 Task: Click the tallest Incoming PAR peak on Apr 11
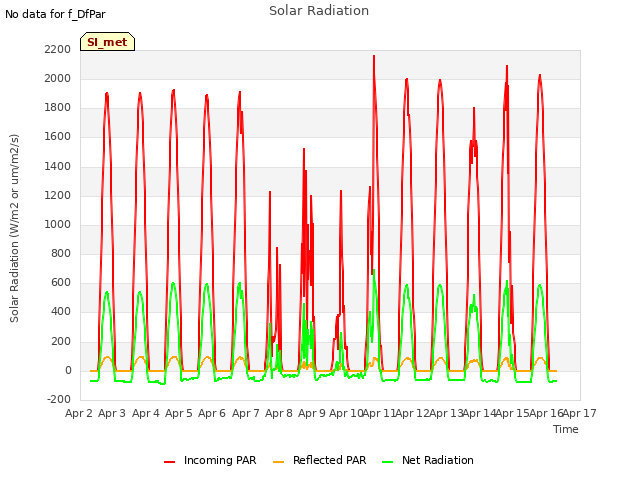(374, 56)
